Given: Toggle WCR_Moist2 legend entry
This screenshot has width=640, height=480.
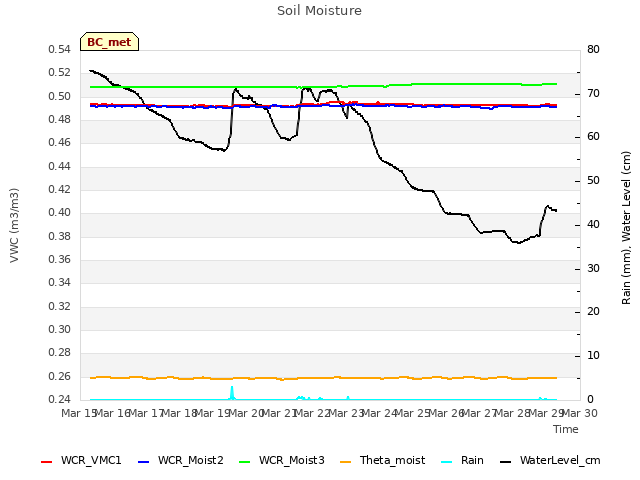Looking at the screenshot, I should tap(181, 461).
